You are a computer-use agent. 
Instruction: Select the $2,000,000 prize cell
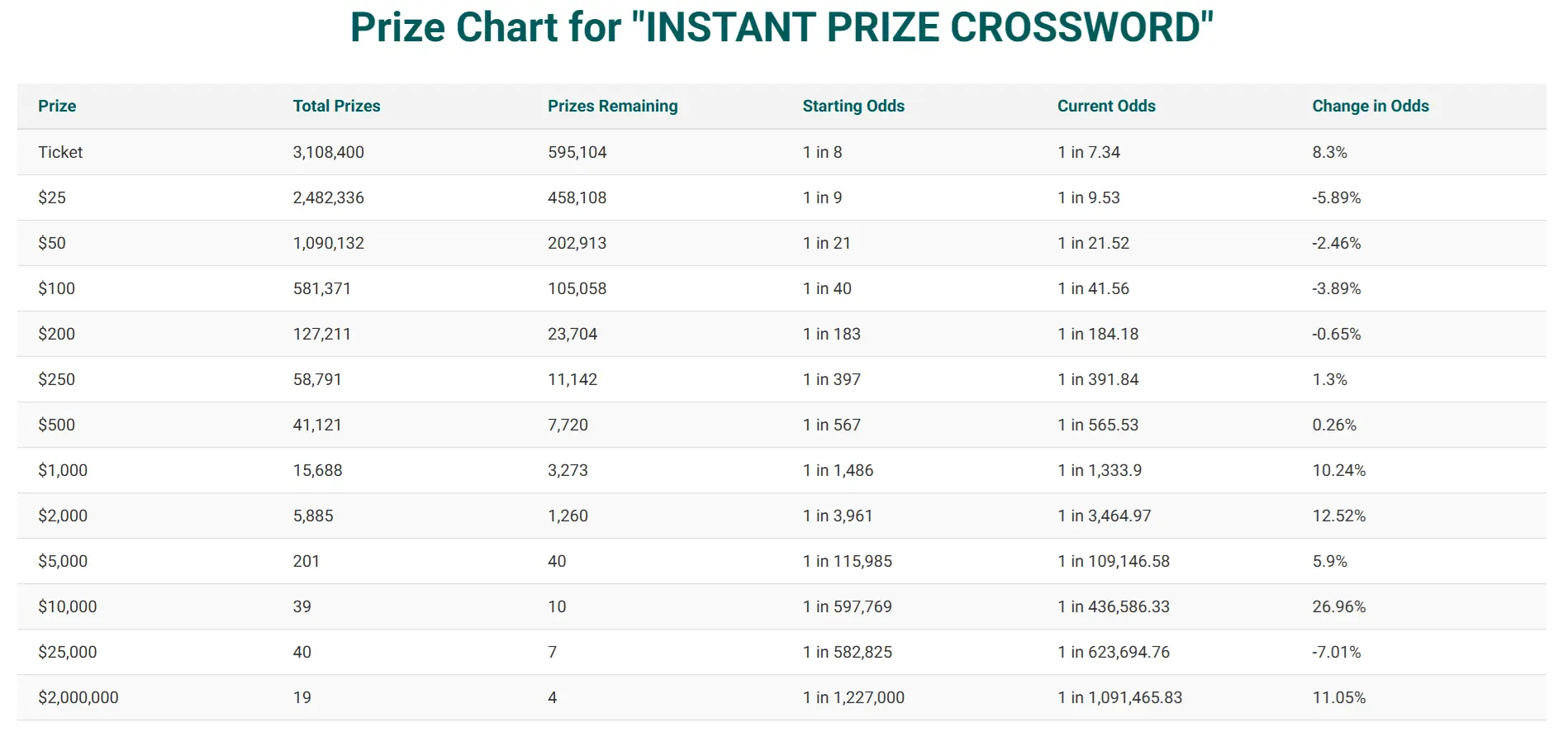coord(78,697)
